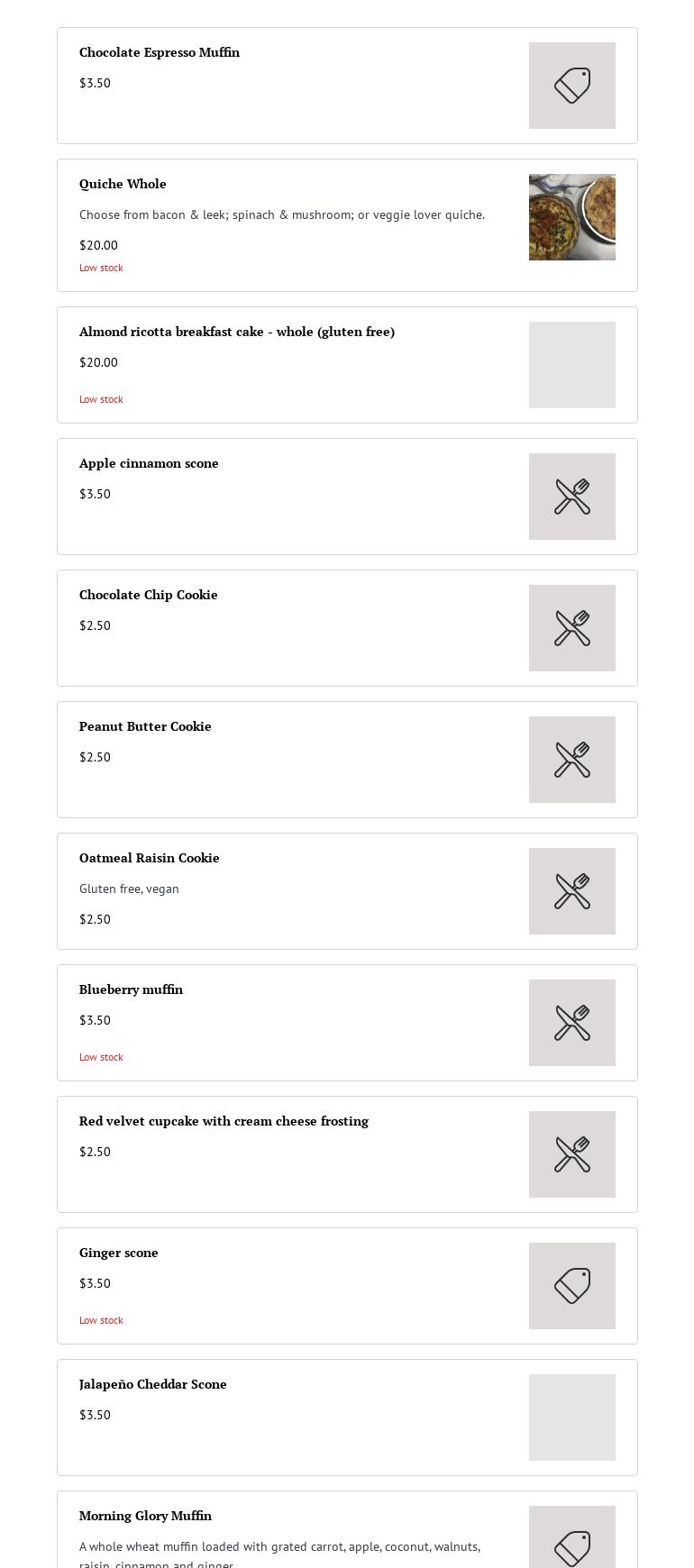Click the Red velvet cupcake utensils icon

coord(572,1154)
